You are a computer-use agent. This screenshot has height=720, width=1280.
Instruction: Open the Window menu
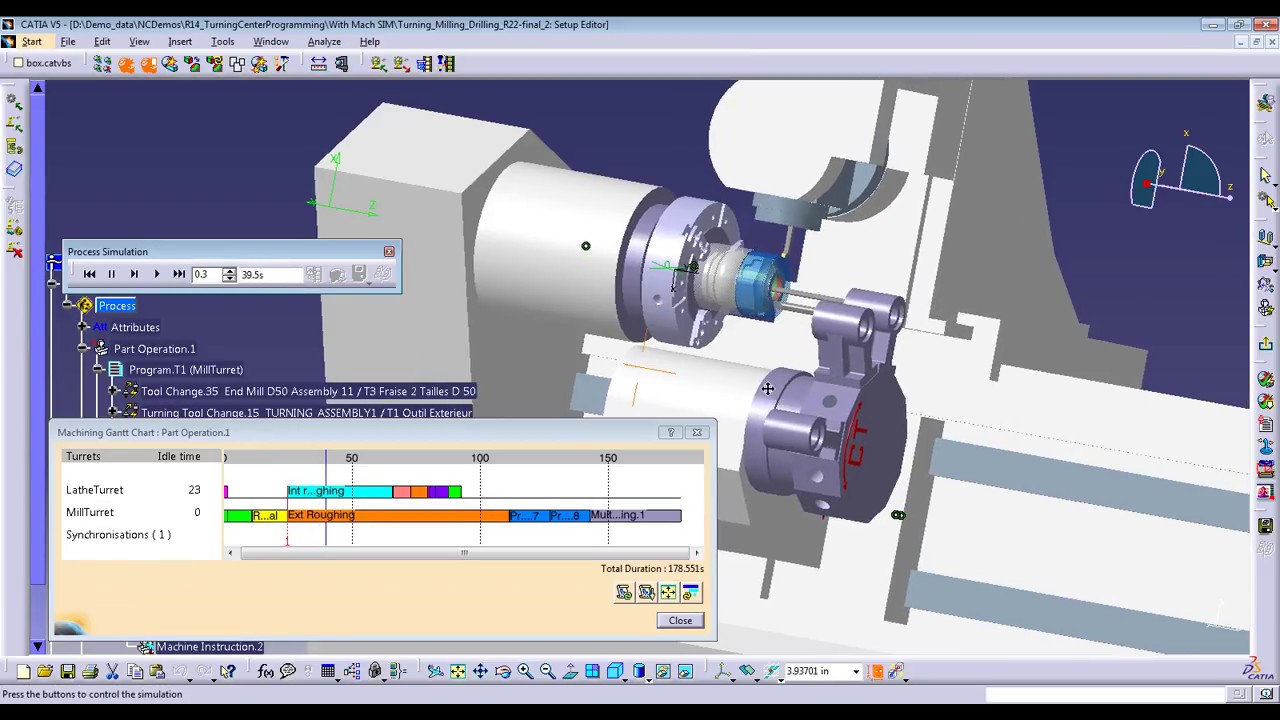point(270,42)
